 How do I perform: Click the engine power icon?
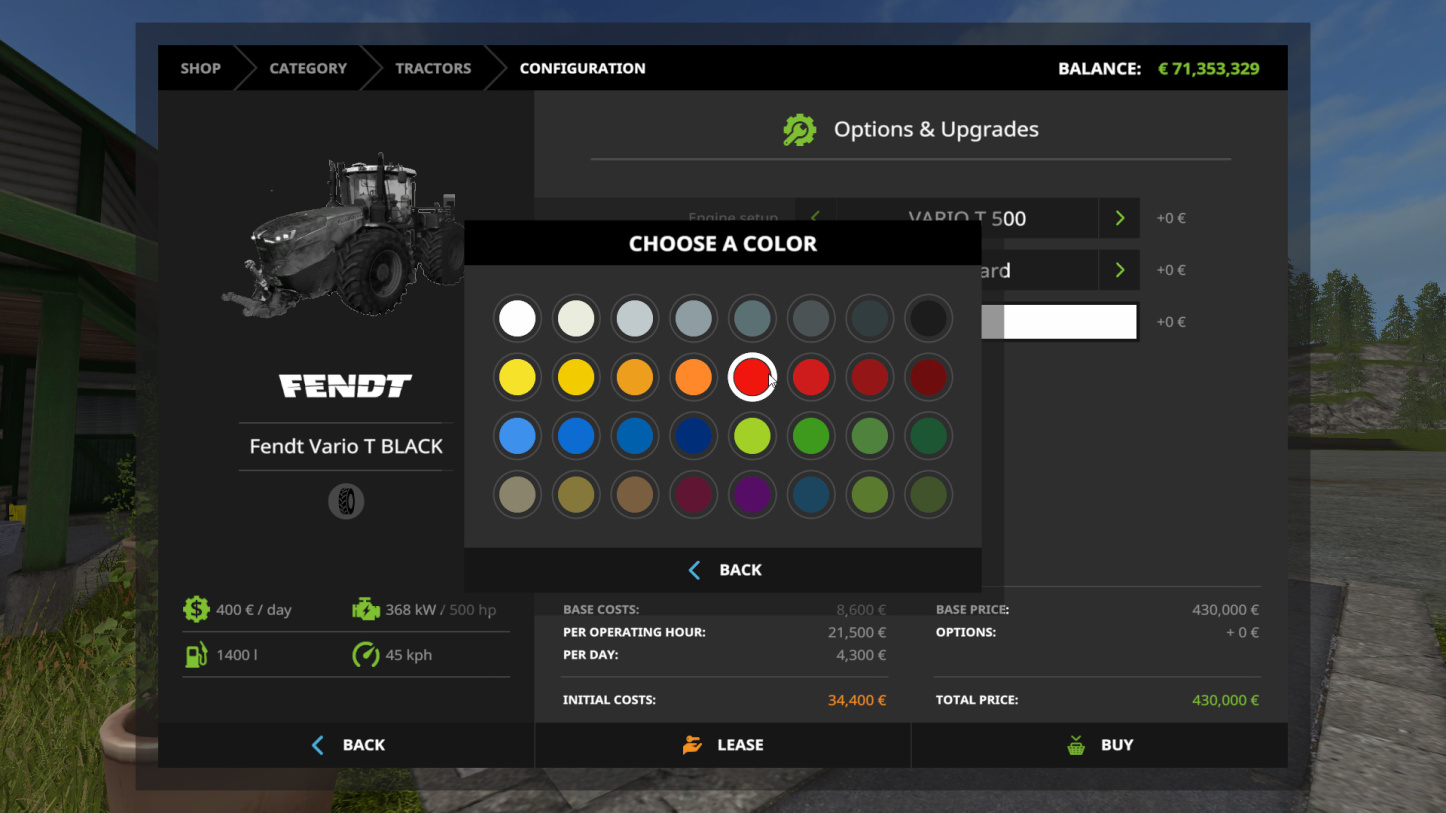[x=366, y=609]
